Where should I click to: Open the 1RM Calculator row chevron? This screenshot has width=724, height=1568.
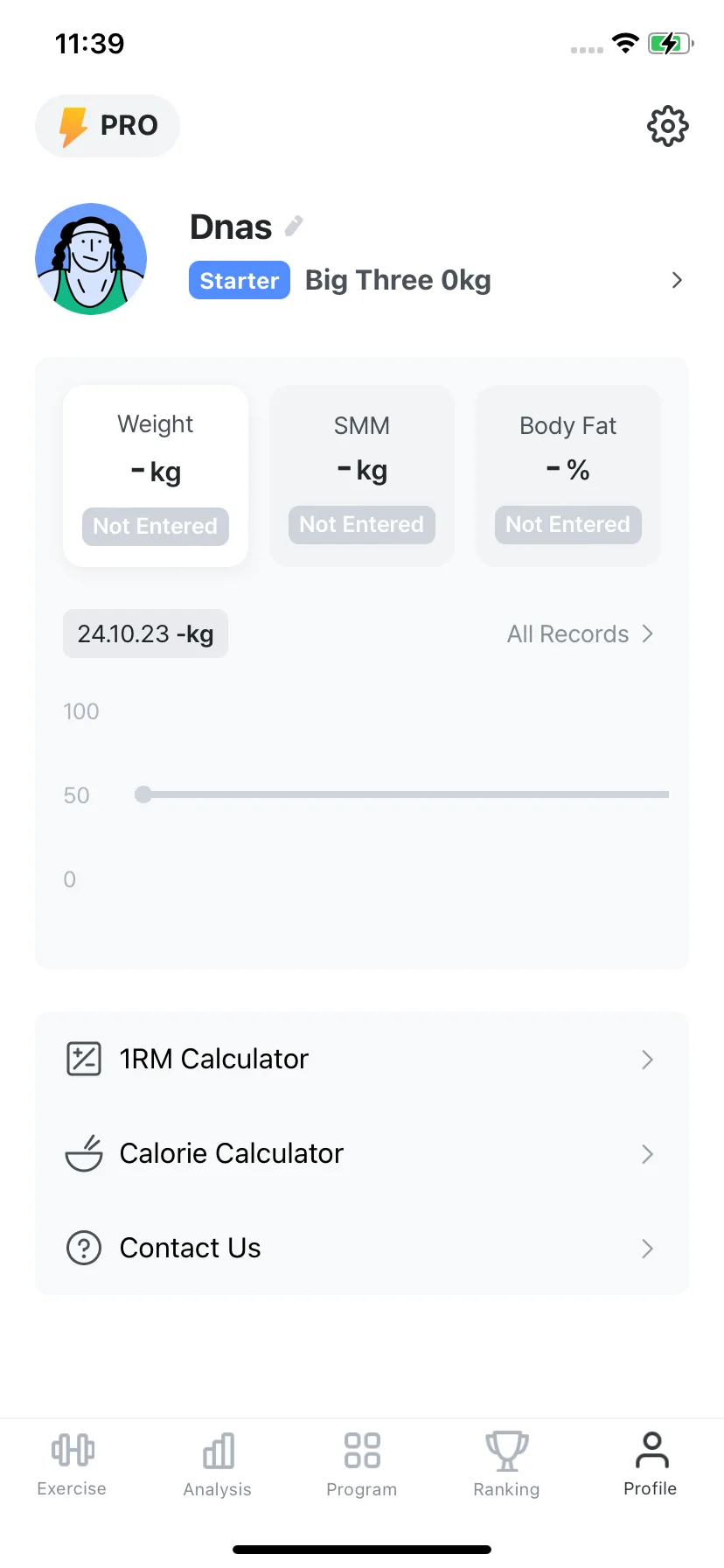(647, 1060)
